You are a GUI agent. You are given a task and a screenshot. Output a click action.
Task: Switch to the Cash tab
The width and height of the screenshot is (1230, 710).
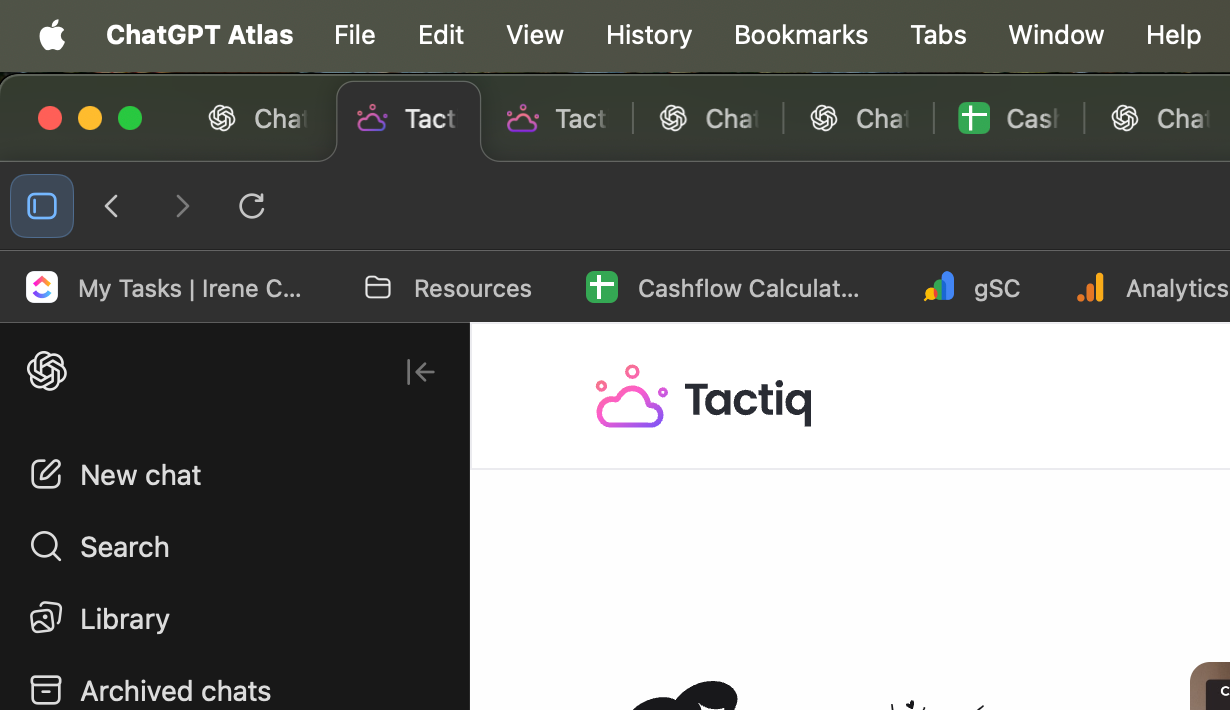(1008, 119)
